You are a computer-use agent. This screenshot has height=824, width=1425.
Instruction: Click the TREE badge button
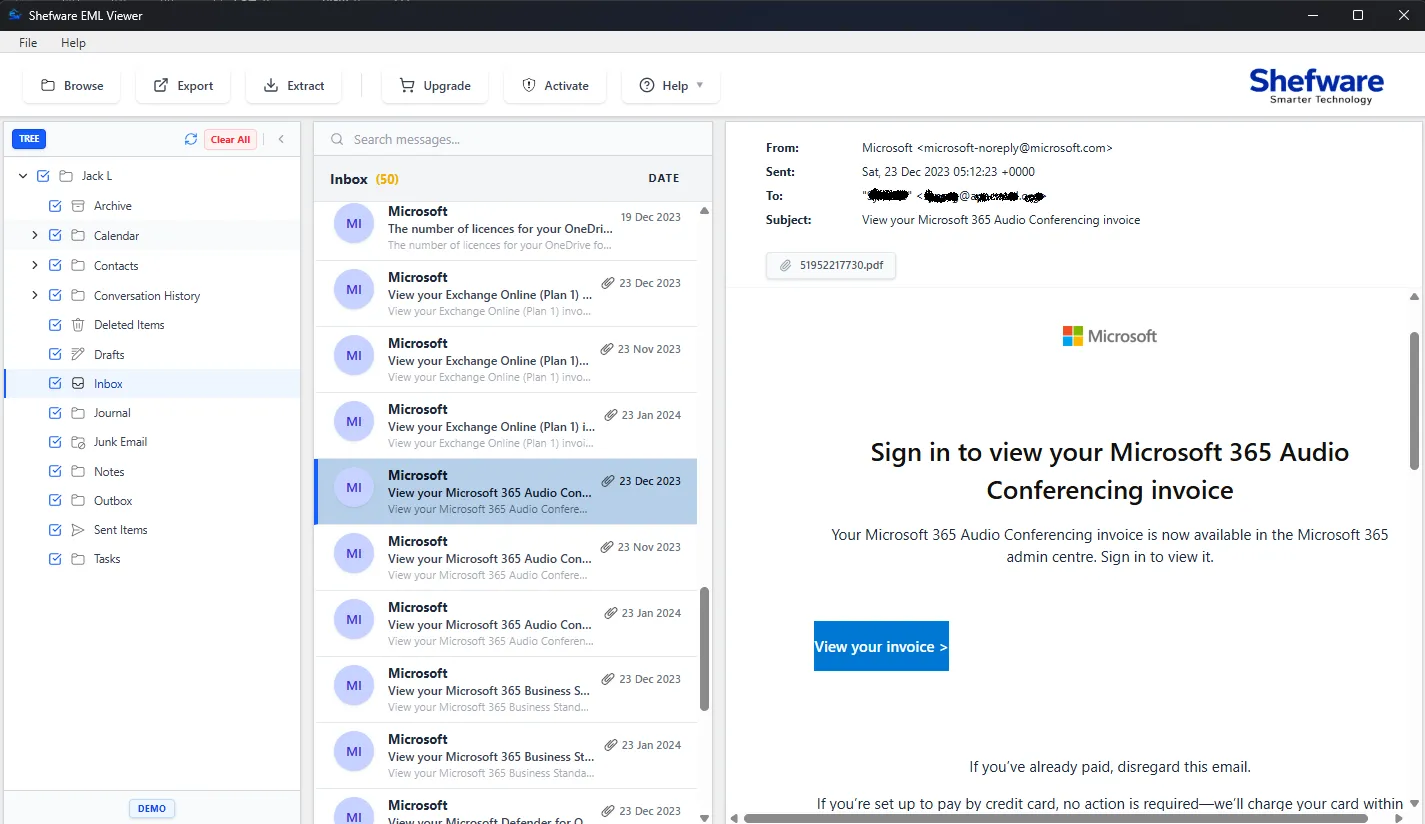click(29, 139)
